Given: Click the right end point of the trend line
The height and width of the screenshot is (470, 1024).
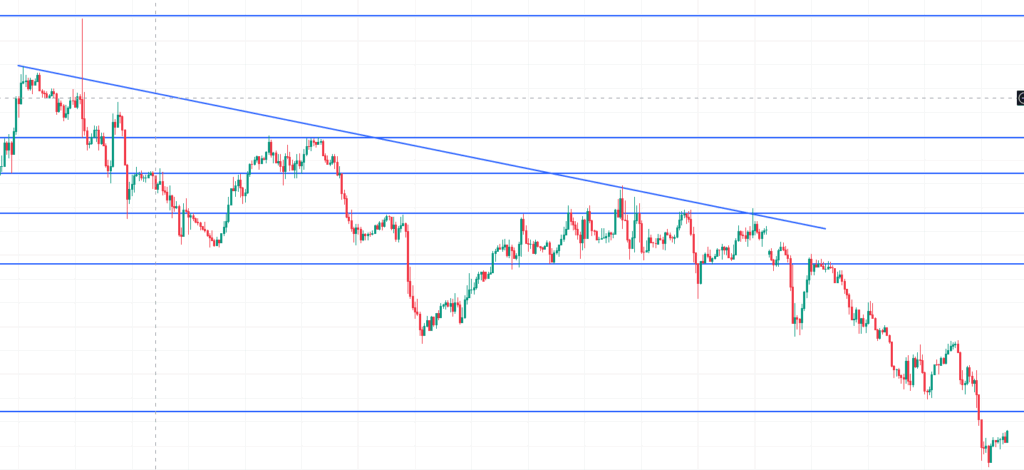Looking at the screenshot, I should pos(826,229).
